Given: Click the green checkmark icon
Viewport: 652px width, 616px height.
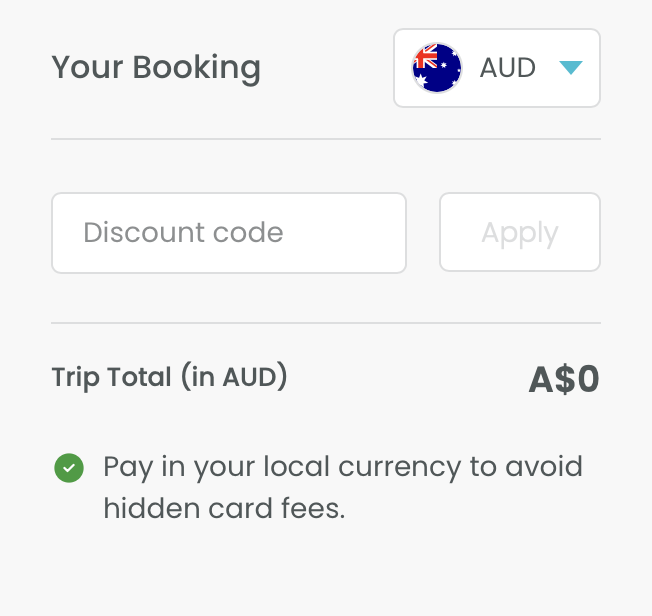Looking at the screenshot, I should click(69, 467).
